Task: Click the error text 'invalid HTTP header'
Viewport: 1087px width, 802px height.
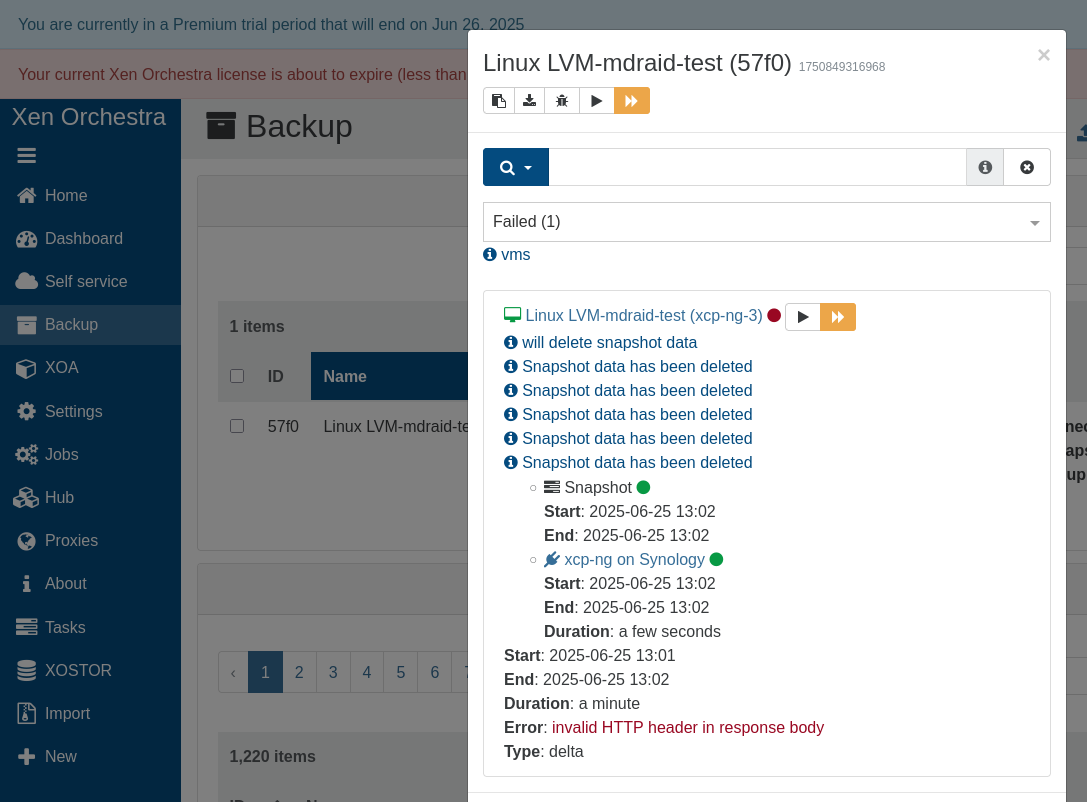Action: (x=688, y=727)
